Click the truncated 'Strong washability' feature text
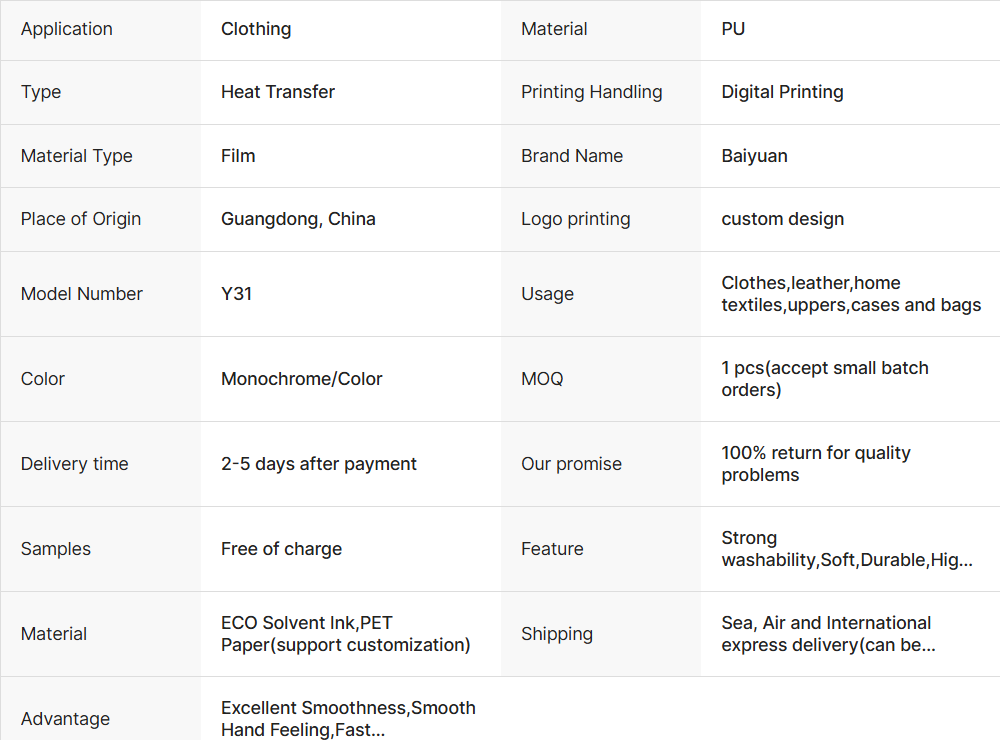The height and width of the screenshot is (740, 1000). click(x=846, y=549)
